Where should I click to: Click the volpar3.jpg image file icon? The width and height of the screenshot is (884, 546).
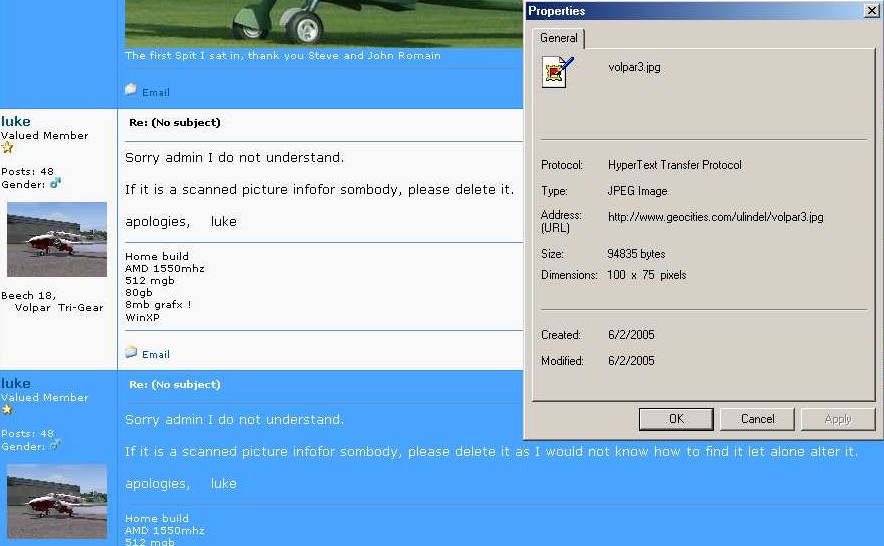[x=558, y=72]
